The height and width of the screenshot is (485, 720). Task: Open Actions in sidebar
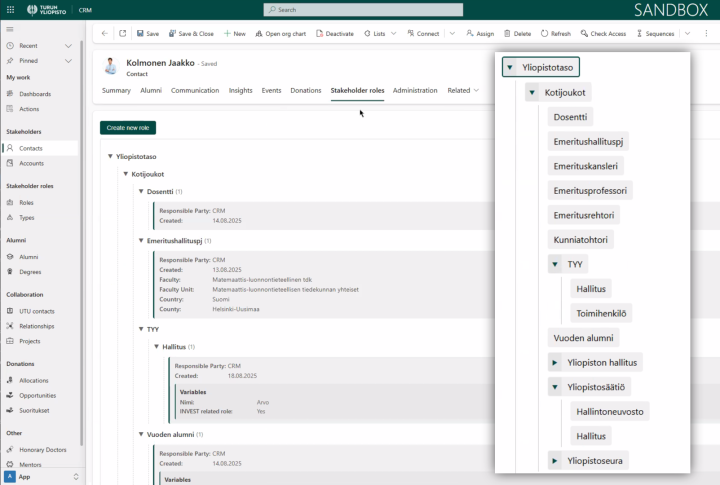pos(39,109)
